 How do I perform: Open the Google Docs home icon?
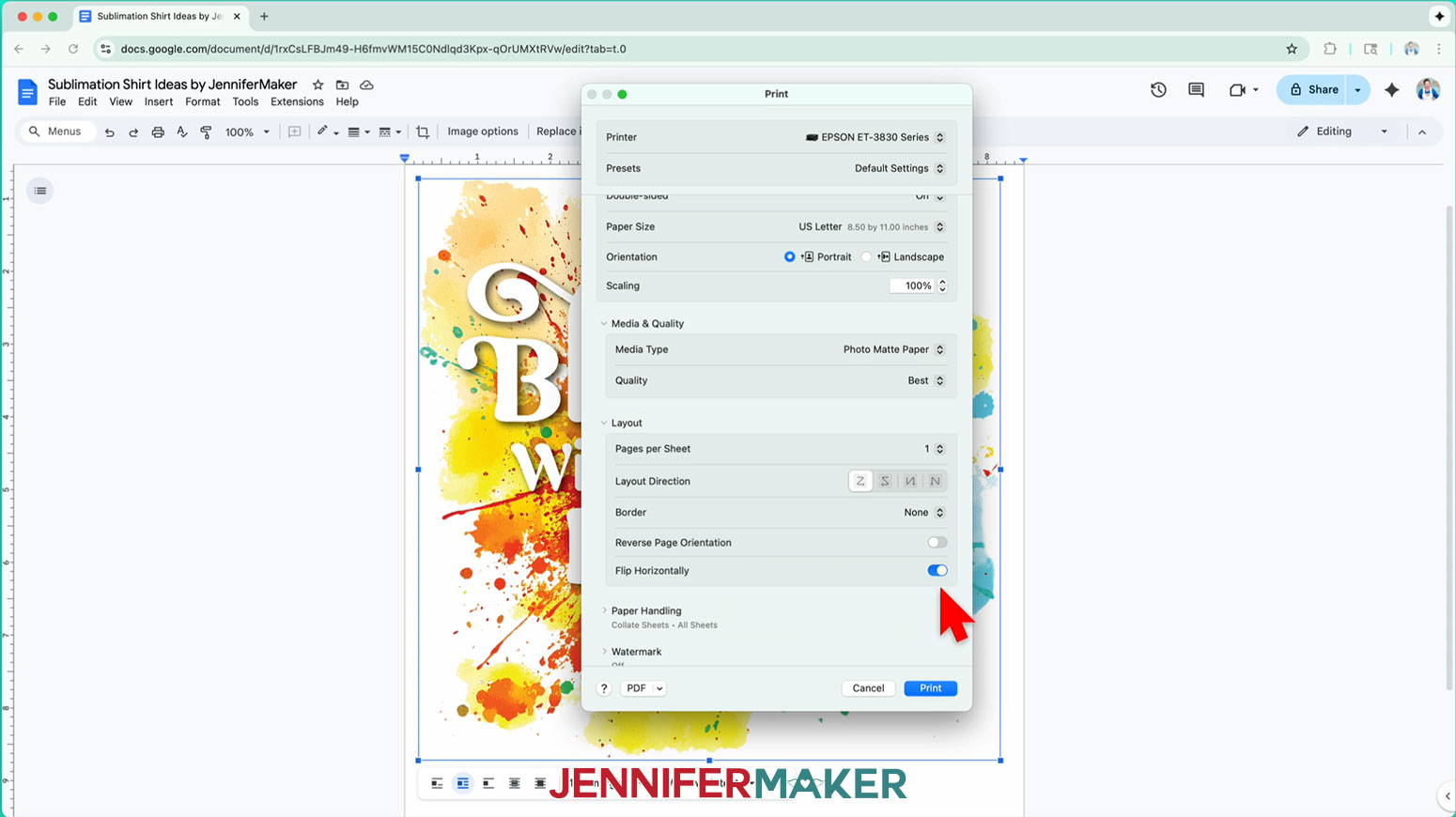27,92
